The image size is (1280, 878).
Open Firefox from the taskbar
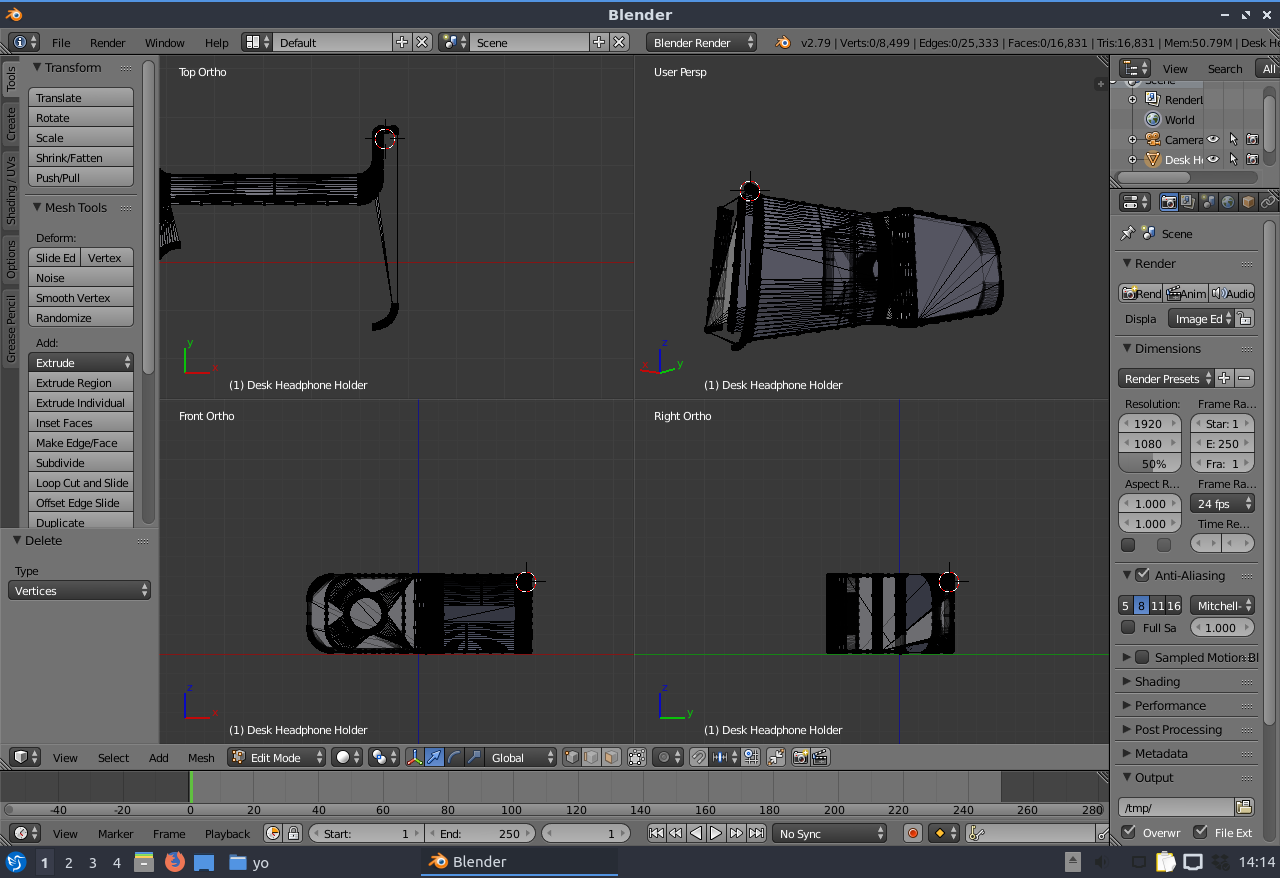[175, 861]
